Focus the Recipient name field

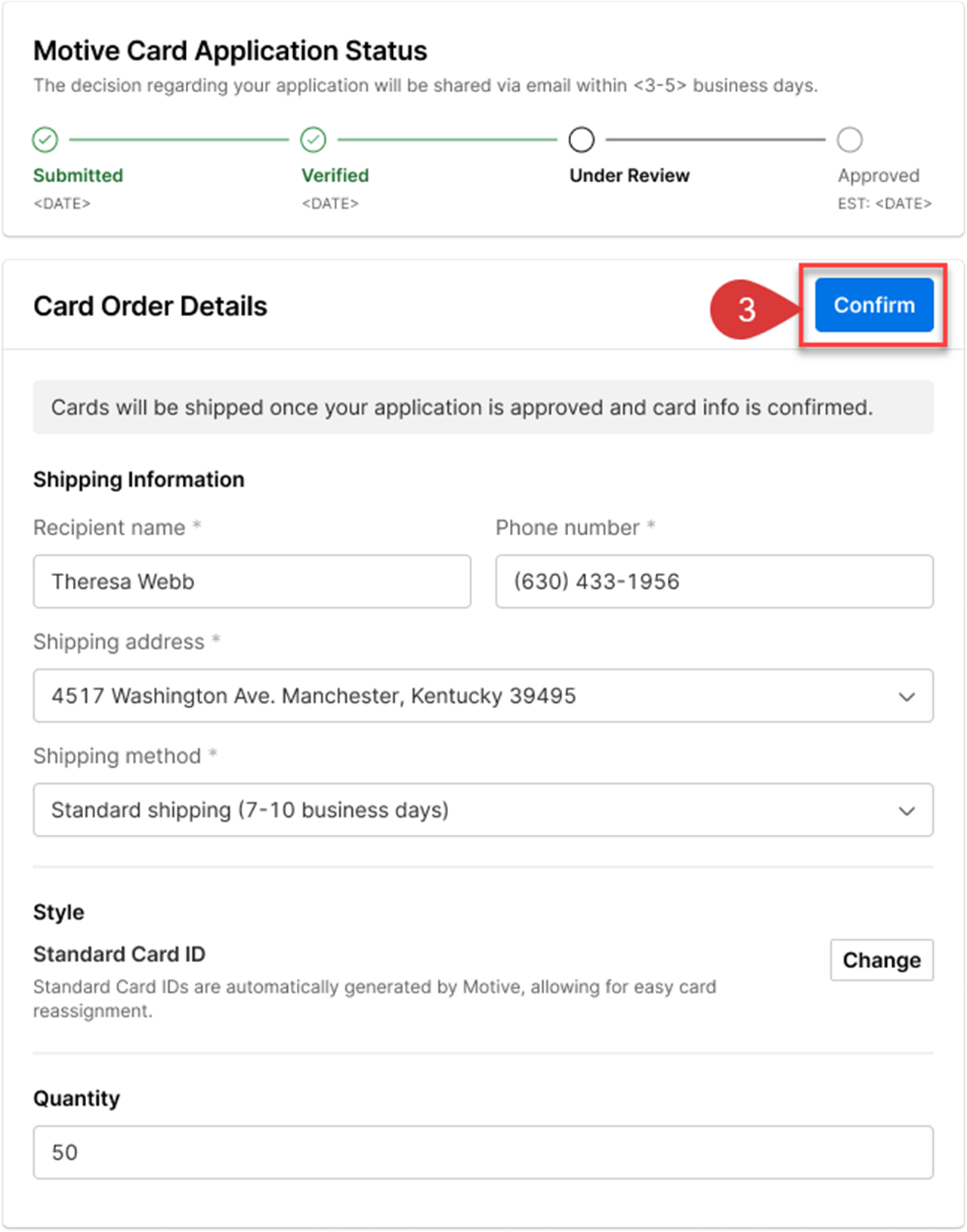(x=252, y=581)
